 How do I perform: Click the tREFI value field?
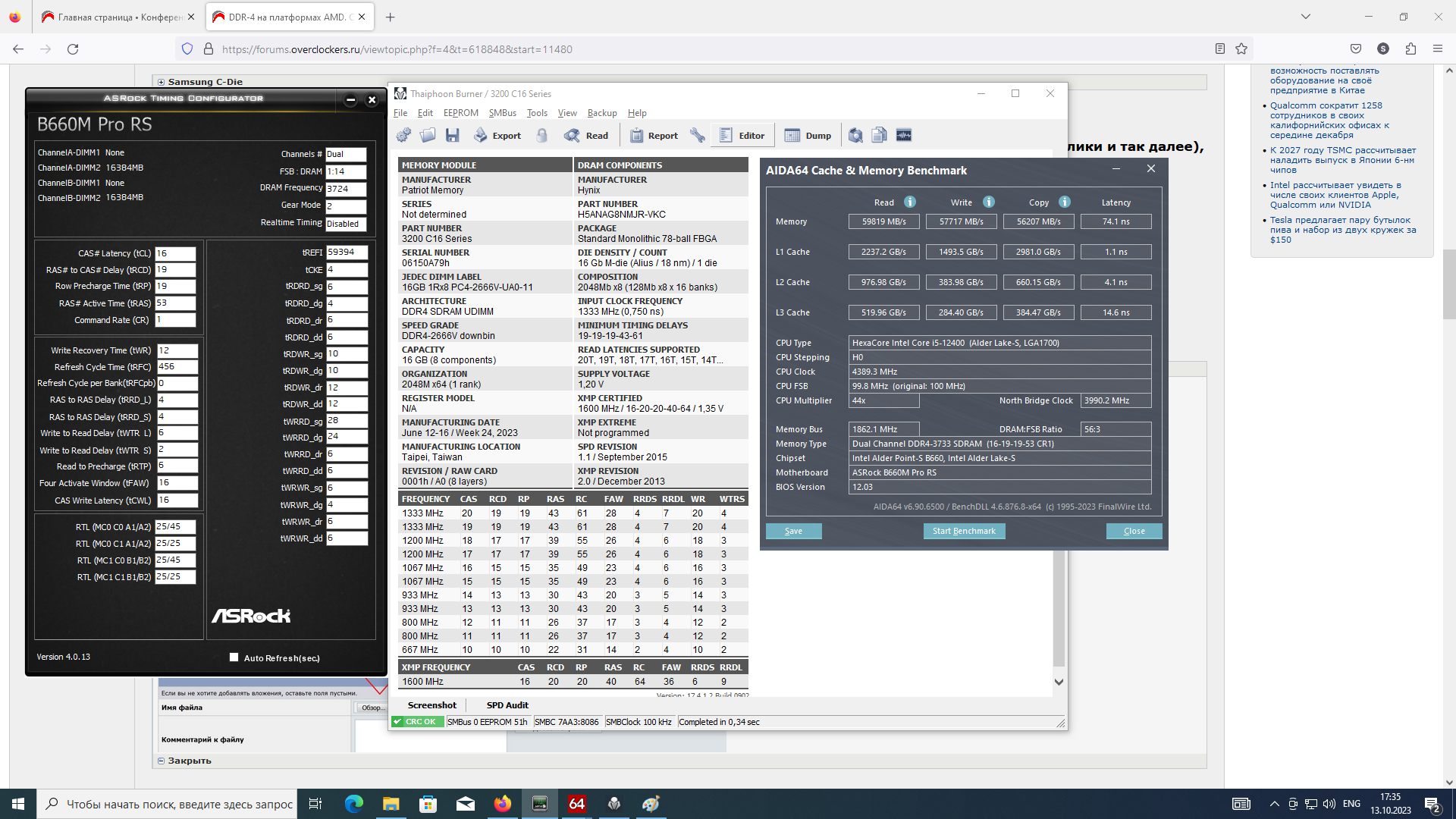[x=347, y=253]
